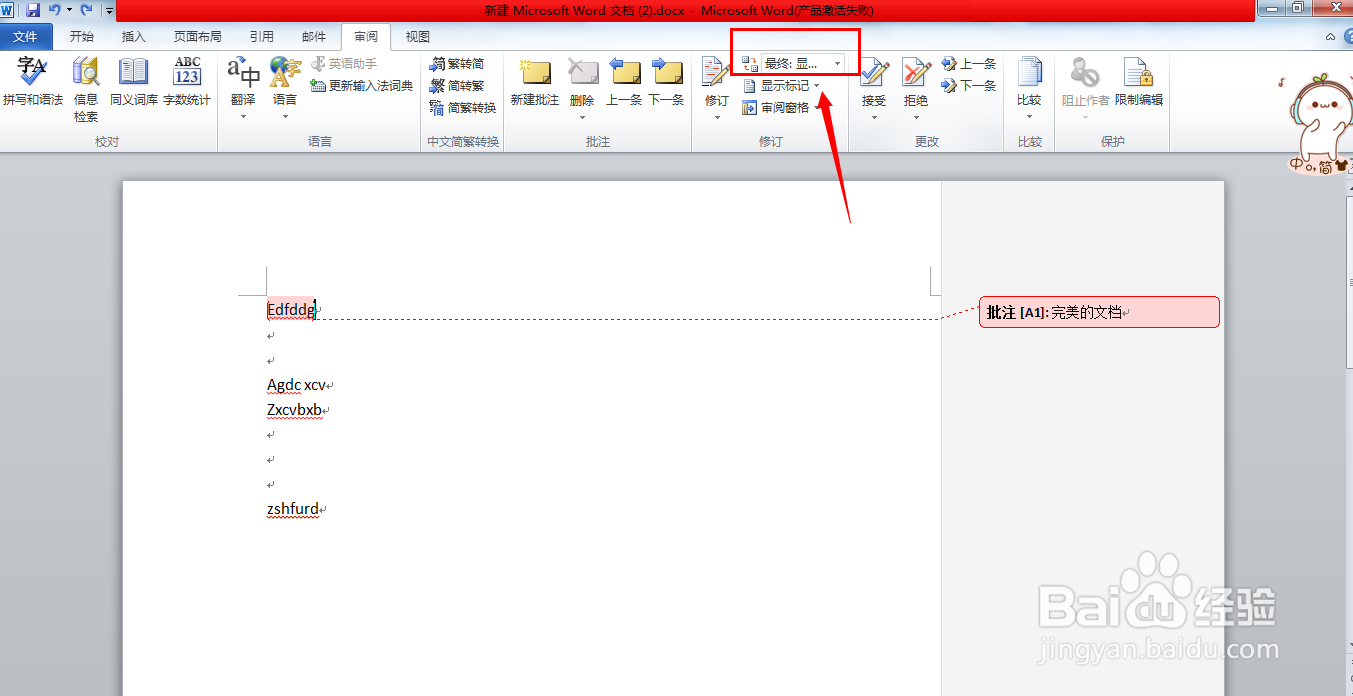Click the 接受 change icon
The height and width of the screenshot is (696, 1353).
tap(874, 73)
